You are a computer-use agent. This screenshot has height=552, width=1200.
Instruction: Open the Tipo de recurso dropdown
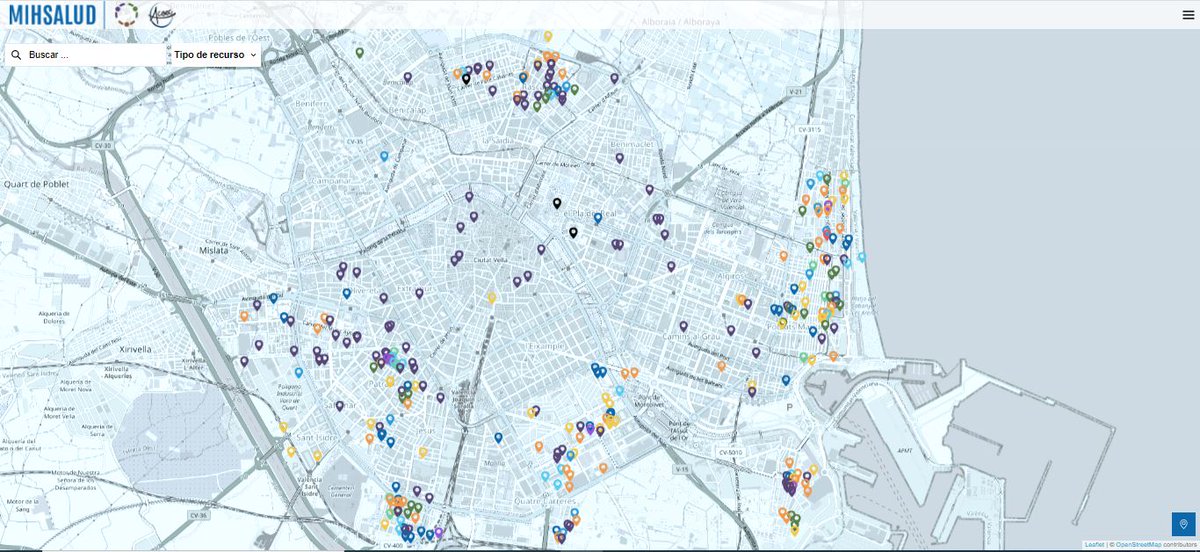[x=215, y=55]
